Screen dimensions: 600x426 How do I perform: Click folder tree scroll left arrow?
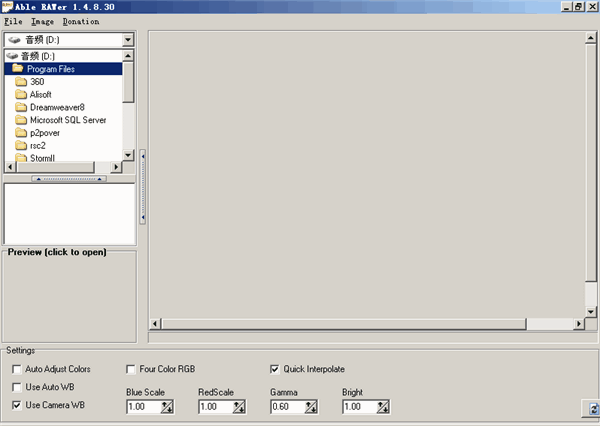pyautogui.click(x=10, y=167)
